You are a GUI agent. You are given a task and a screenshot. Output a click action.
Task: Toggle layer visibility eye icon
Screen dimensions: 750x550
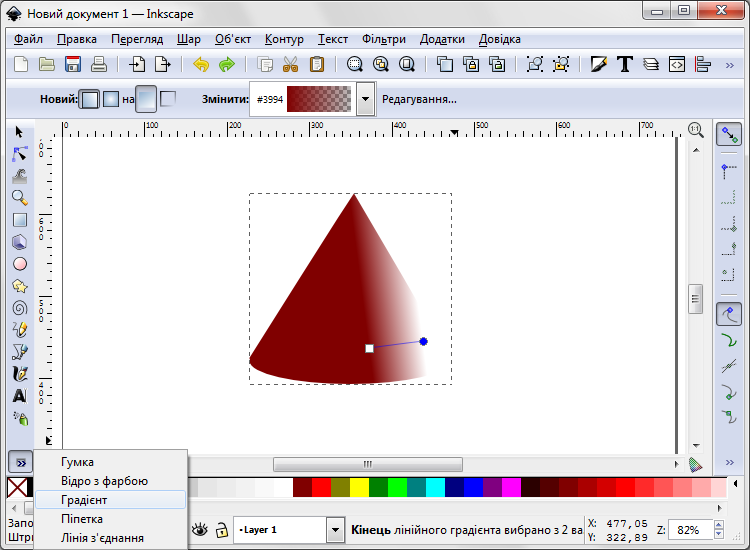(200, 530)
